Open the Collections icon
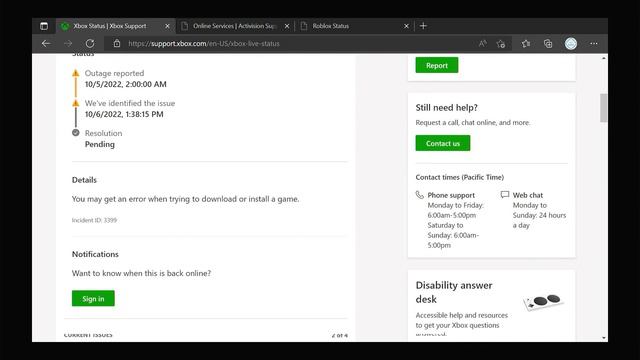This screenshot has width=640, height=360. (548, 43)
